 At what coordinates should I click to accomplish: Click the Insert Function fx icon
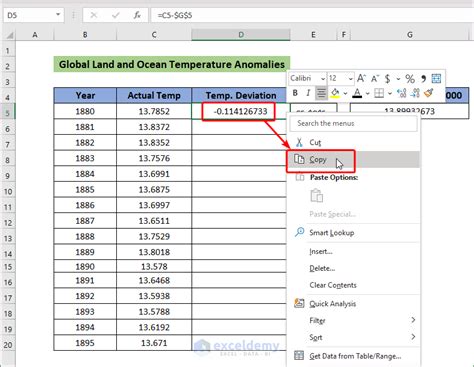[137, 15]
